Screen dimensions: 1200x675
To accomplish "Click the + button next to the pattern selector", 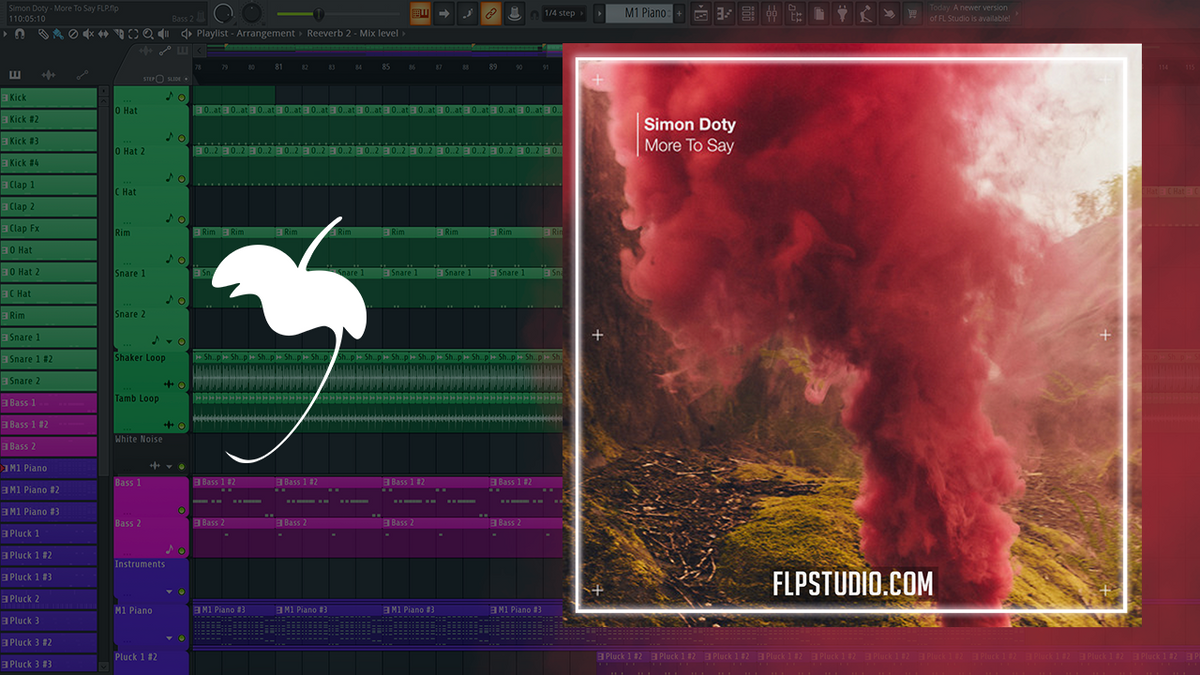I will (x=679, y=13).
